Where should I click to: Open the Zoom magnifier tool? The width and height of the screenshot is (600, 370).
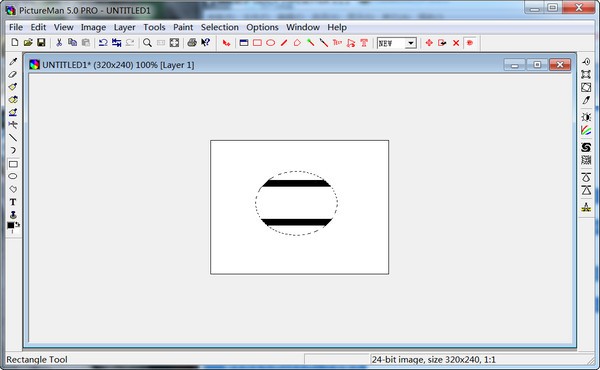coord(147,42)
